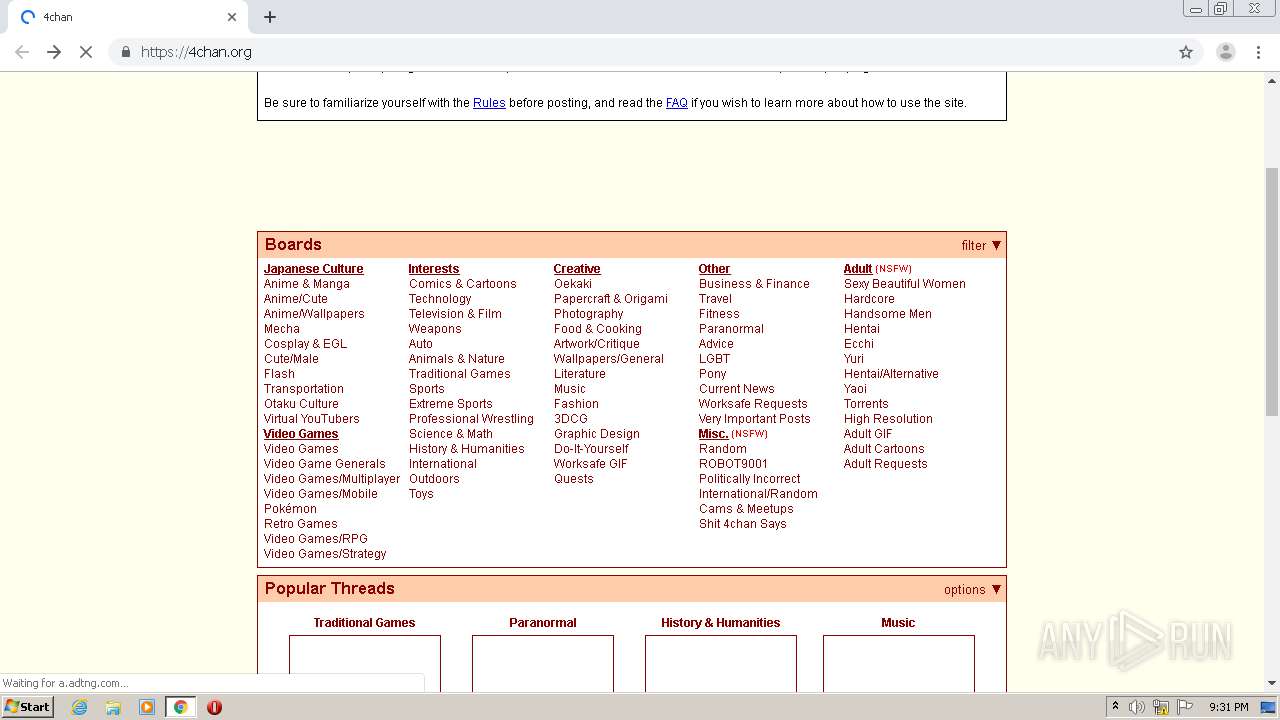
Task: Open the Japanese Culture category heading
Action: (314, 269)
